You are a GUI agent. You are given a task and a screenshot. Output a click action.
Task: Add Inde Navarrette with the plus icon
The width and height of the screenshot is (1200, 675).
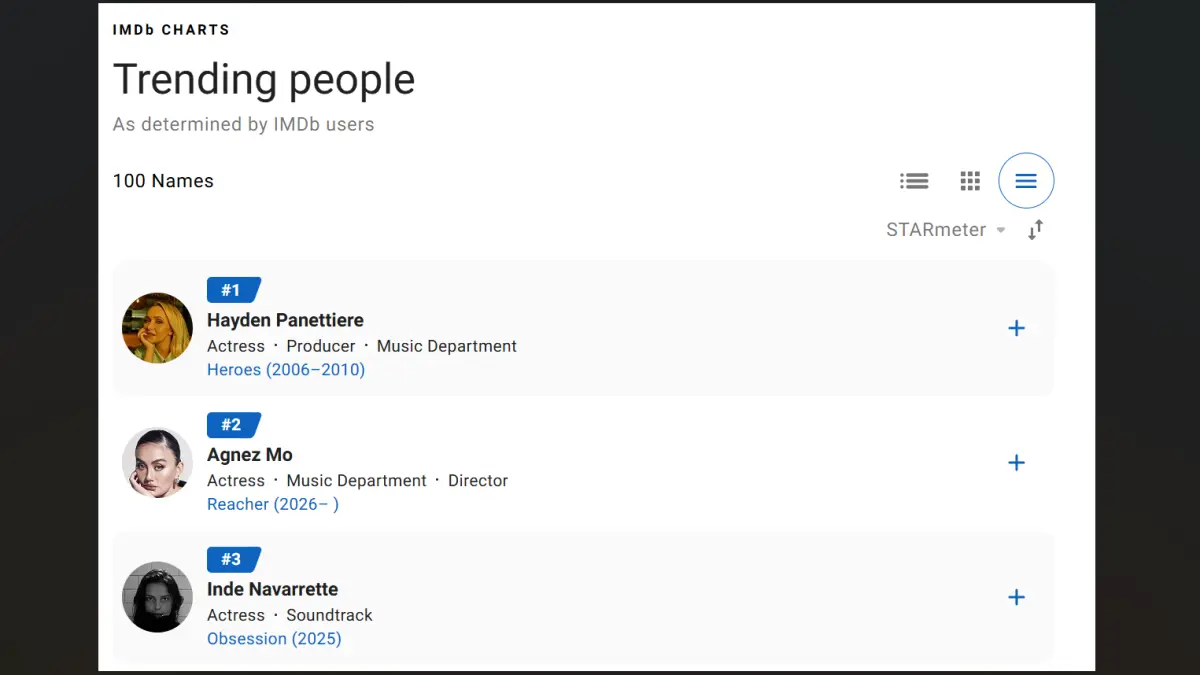pos(1016,597)
